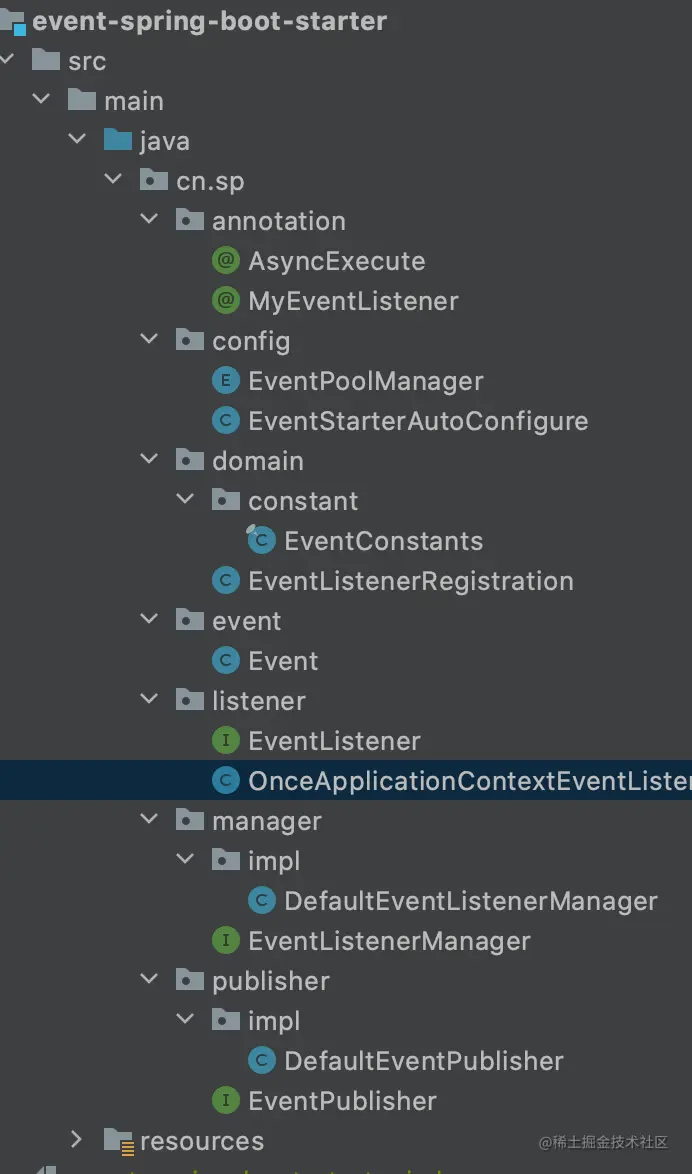Image resolution: width=692 pixels, height=1174 pixels.
Task: Collapse the domain package
Action: [148, 460]
